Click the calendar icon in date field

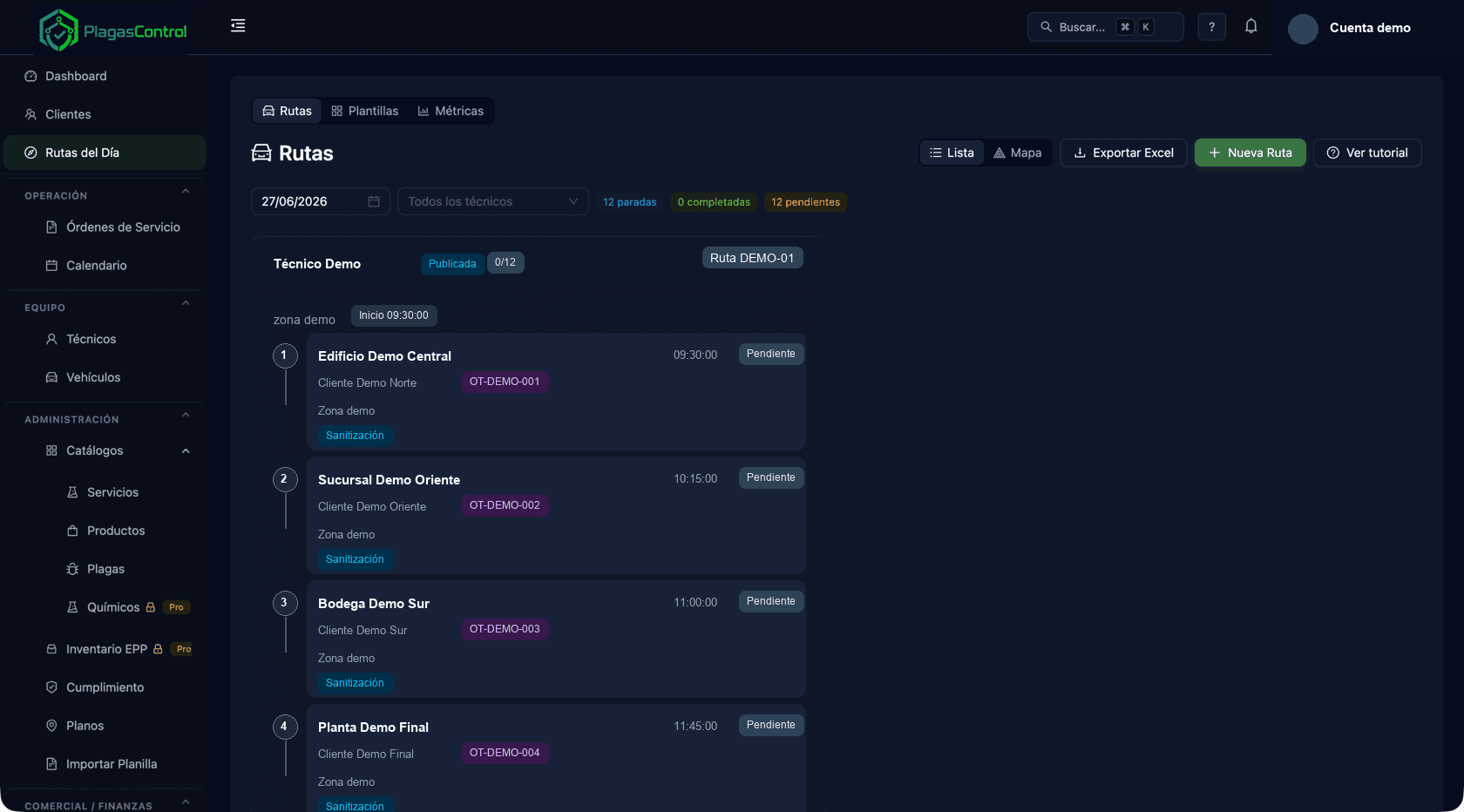pyautogui.click(x=374, y=201)
